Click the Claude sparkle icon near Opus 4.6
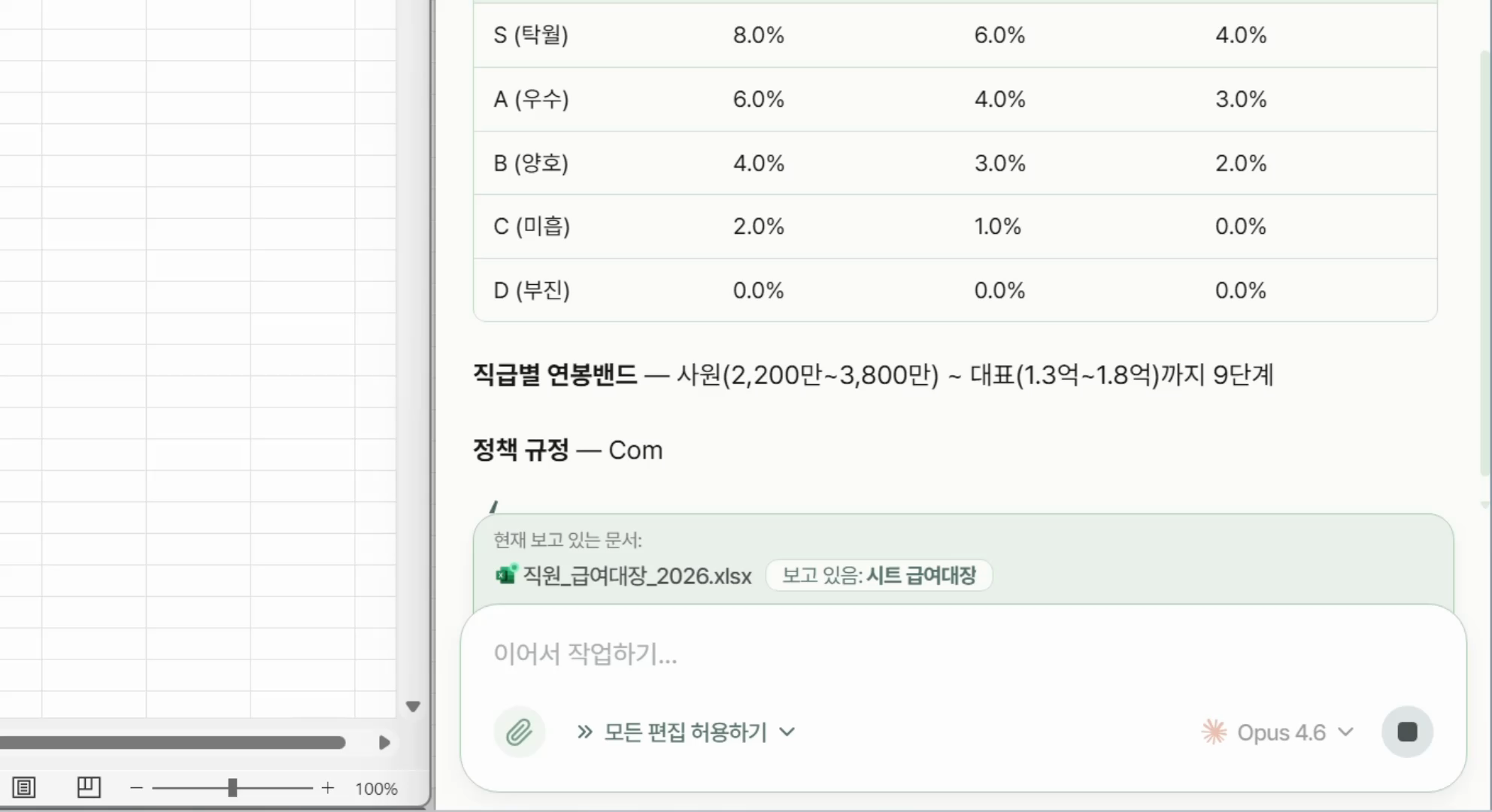The height and width of the screenshot is (812, 1492). click(1214, 732)
